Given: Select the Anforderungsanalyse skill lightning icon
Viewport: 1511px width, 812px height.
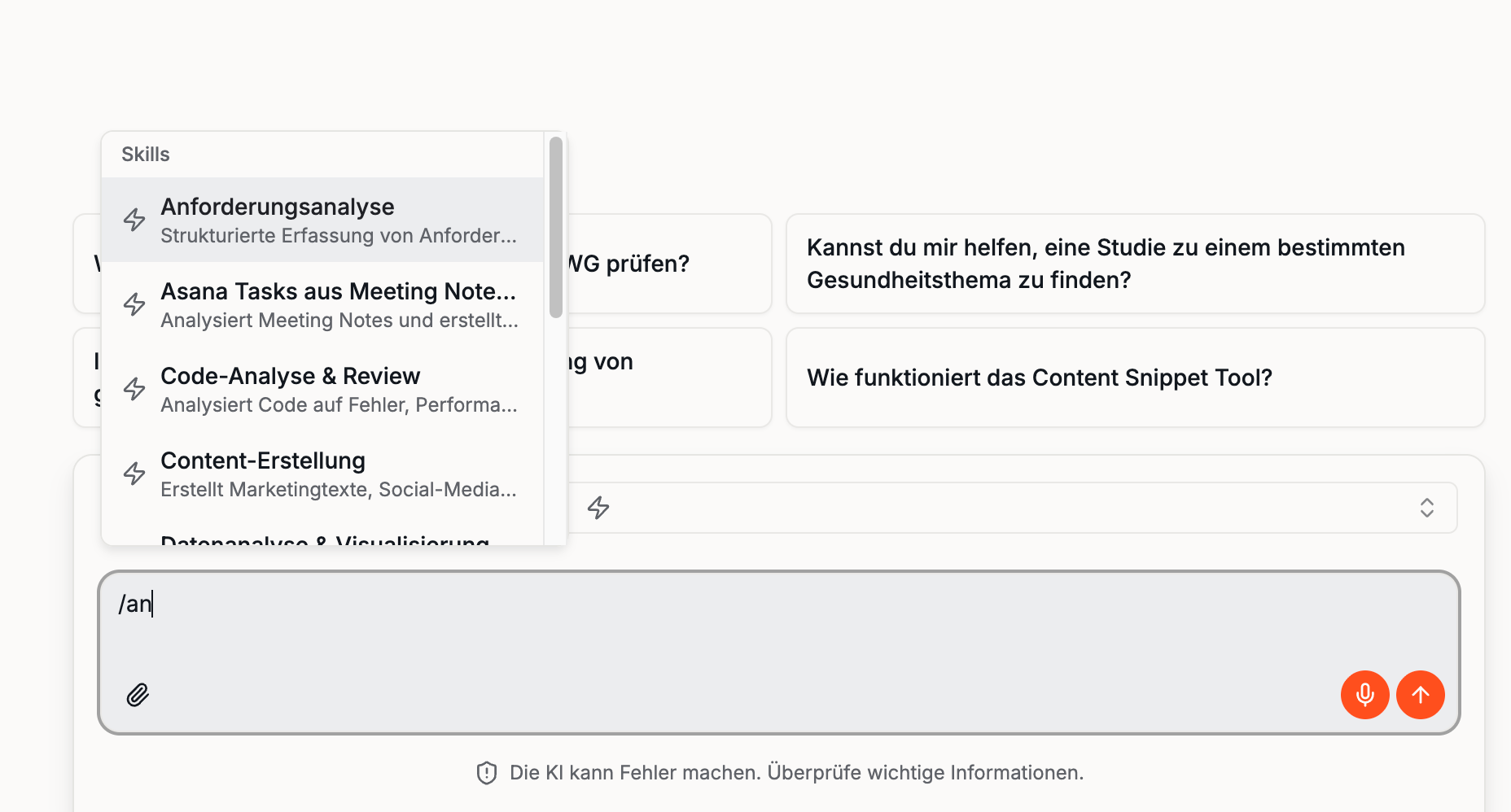Looking at the screenshot, I should [134, 220].
